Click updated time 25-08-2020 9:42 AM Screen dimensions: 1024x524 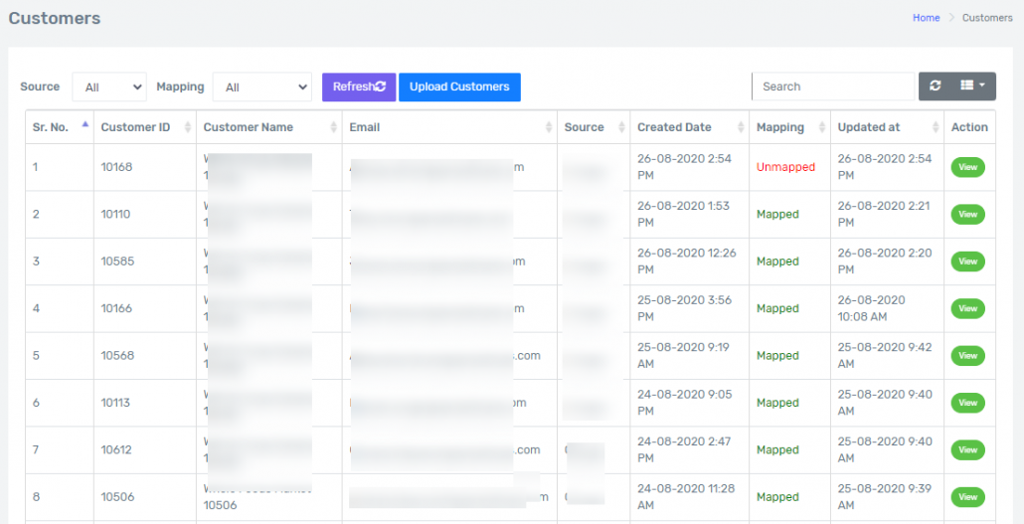(x=885, y=356)
